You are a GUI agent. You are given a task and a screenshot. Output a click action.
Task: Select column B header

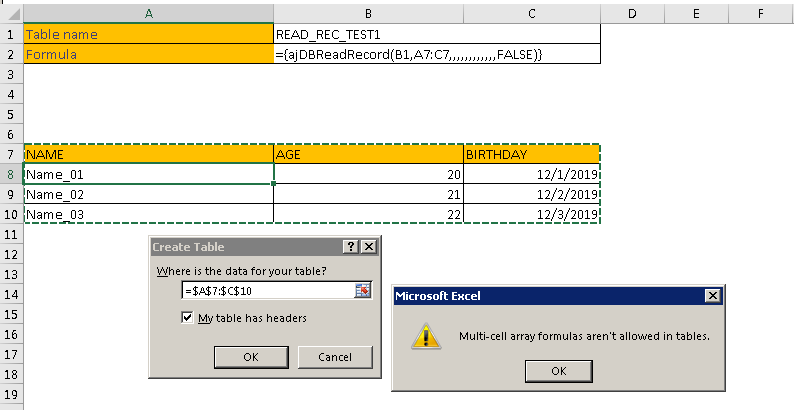(x=369, y=12)
